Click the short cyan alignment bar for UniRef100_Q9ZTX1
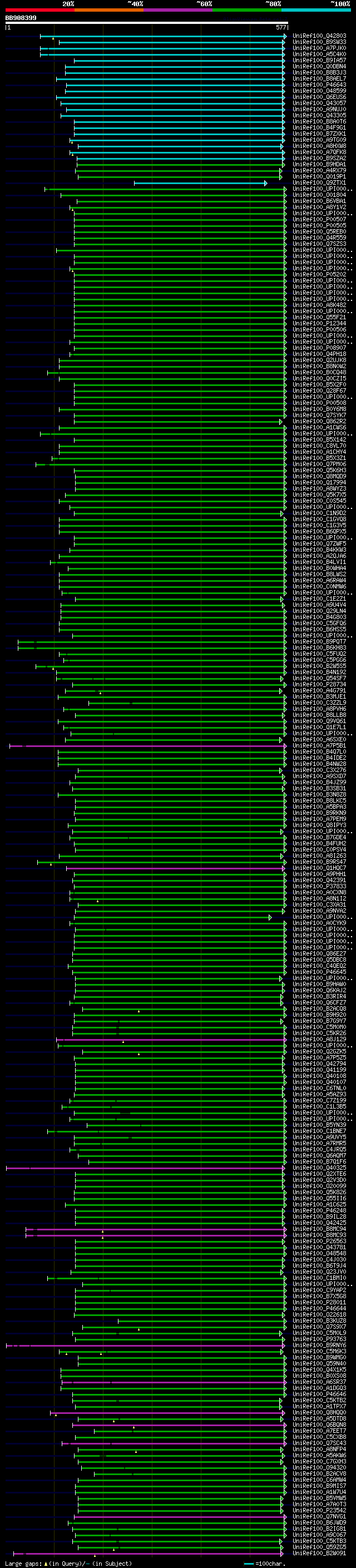The height and width of the screenshot is (1568, 356). click(200, 183)
